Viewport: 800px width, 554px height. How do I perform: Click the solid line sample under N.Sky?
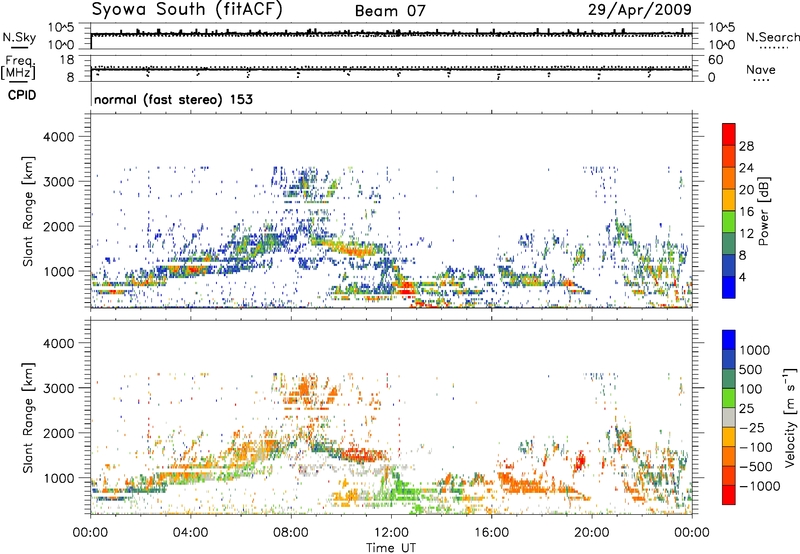pos(19,48)
